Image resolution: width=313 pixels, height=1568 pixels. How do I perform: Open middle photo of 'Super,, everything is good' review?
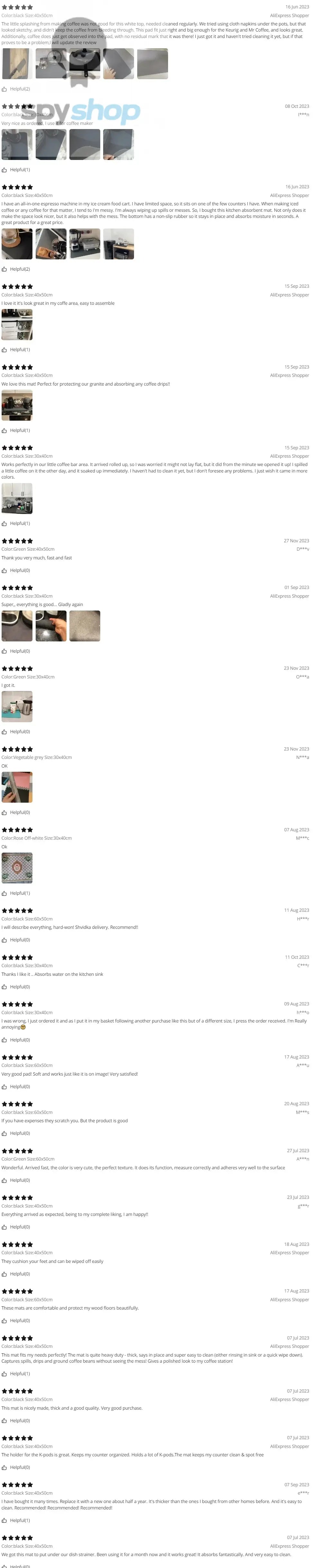click(x=51, y=626)
